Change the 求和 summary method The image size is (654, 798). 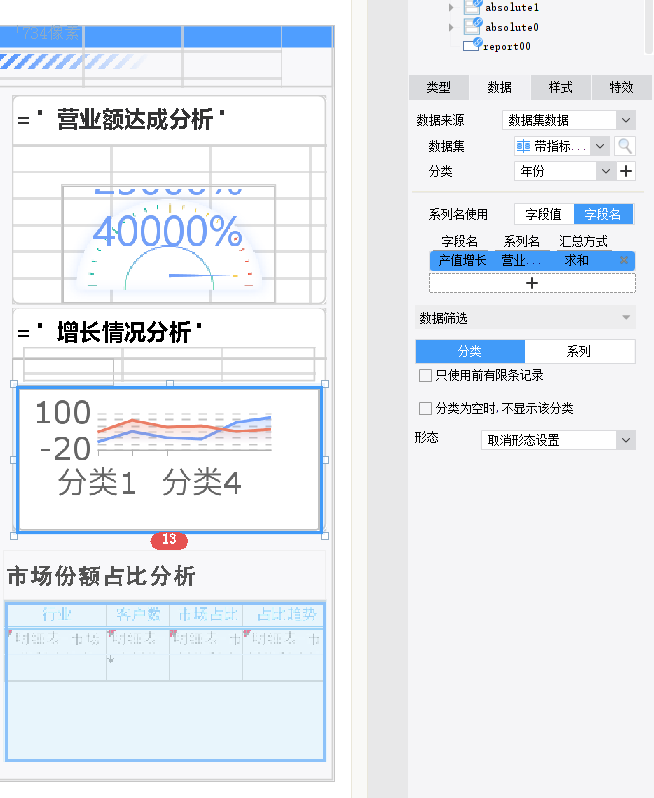[576, 261]
